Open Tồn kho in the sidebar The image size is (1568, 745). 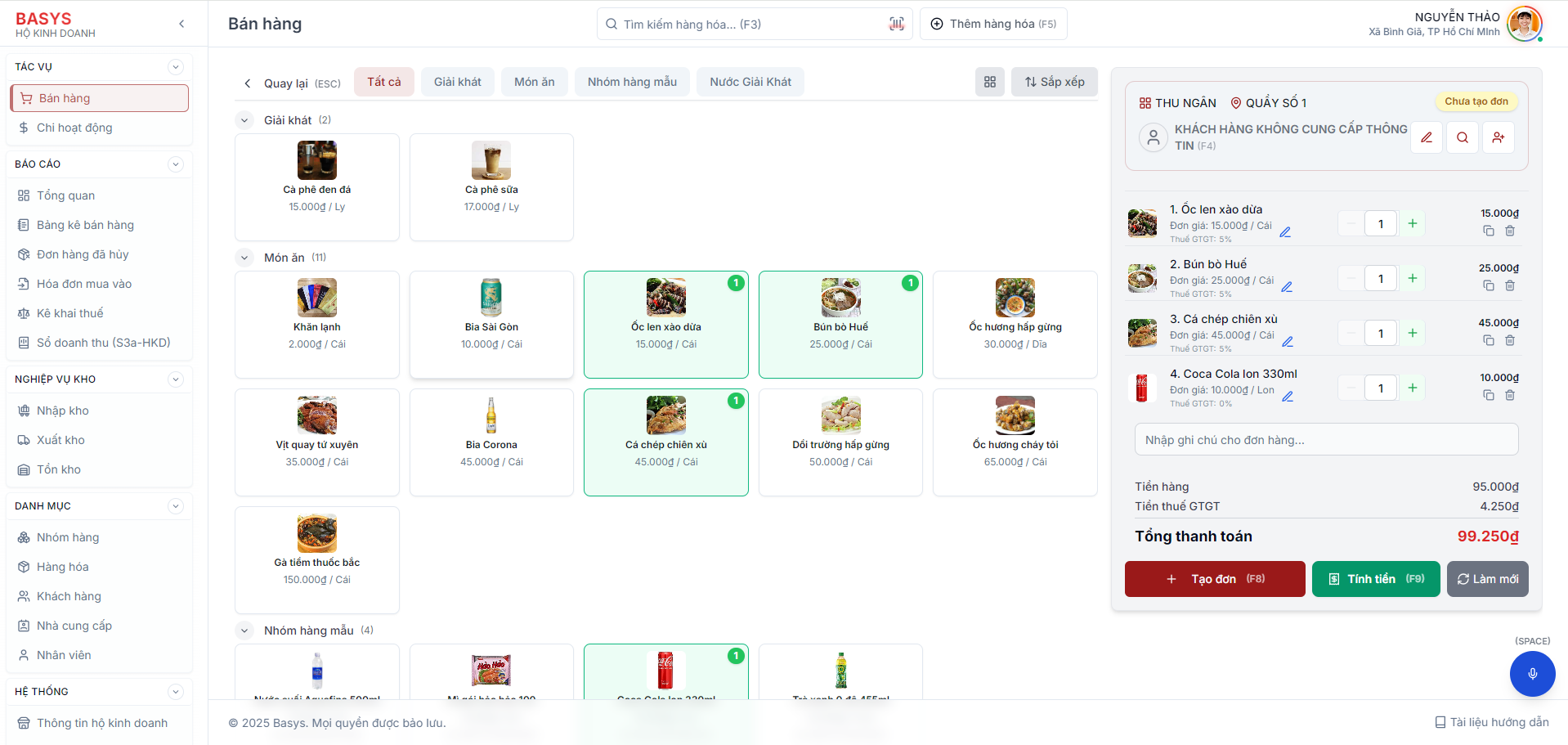59,469
